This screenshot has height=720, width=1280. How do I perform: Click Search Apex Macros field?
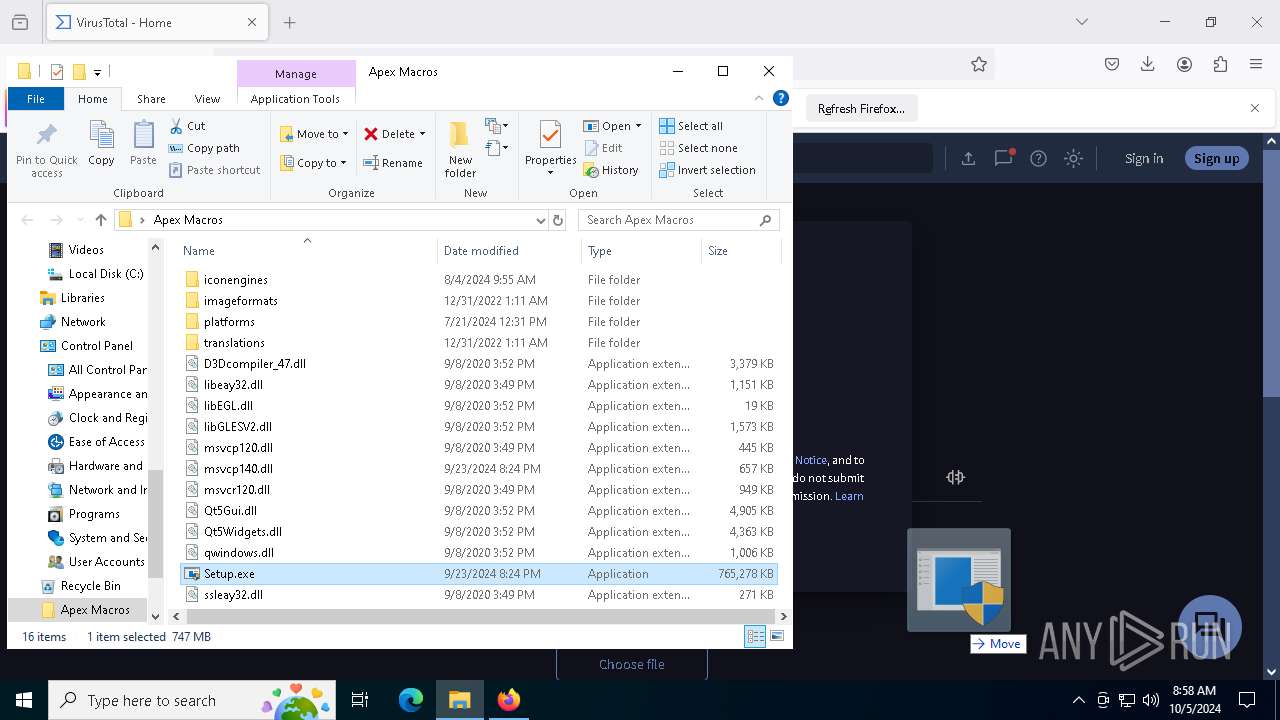point(678,220)
